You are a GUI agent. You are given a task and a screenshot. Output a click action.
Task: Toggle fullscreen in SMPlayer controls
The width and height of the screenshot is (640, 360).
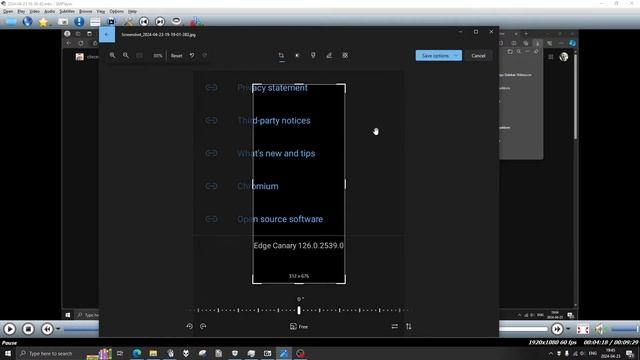(582, 329)
